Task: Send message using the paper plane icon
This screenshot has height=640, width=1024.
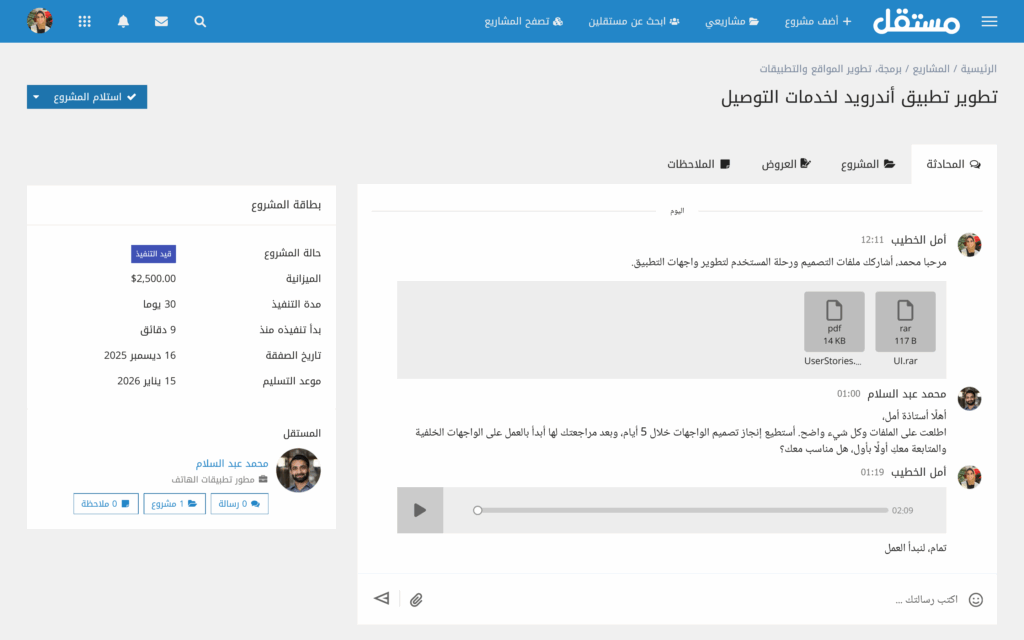Action: click(x=381, y=598)
